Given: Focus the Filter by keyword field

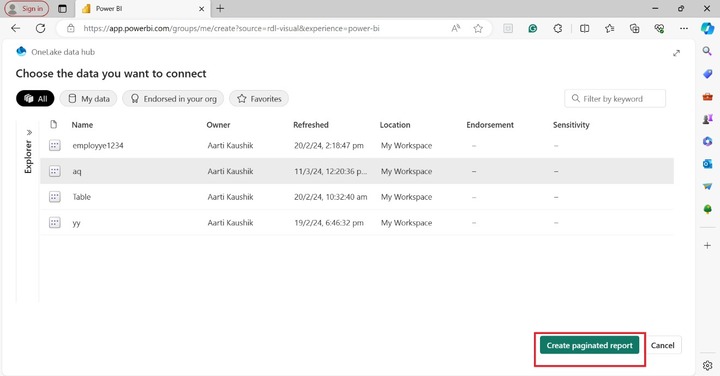Looking at the screenshot, I should (x=615, y=99).
